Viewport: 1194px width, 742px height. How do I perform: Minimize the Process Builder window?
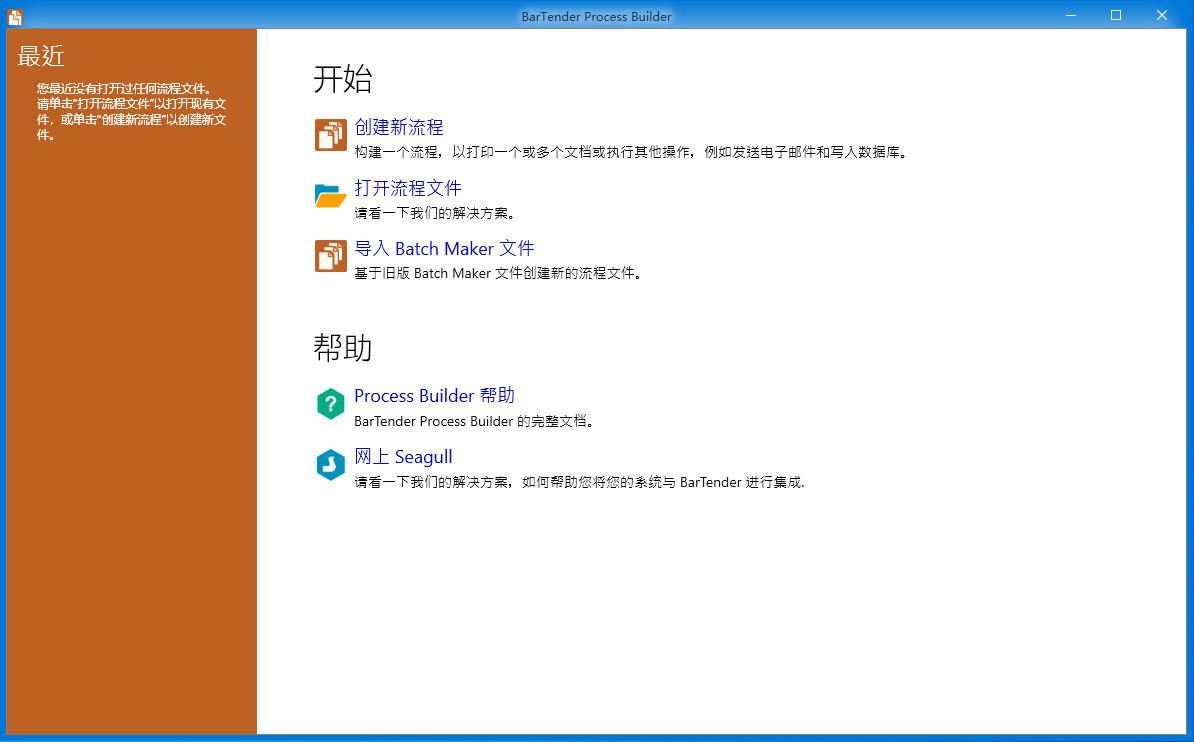[1070, 15]
